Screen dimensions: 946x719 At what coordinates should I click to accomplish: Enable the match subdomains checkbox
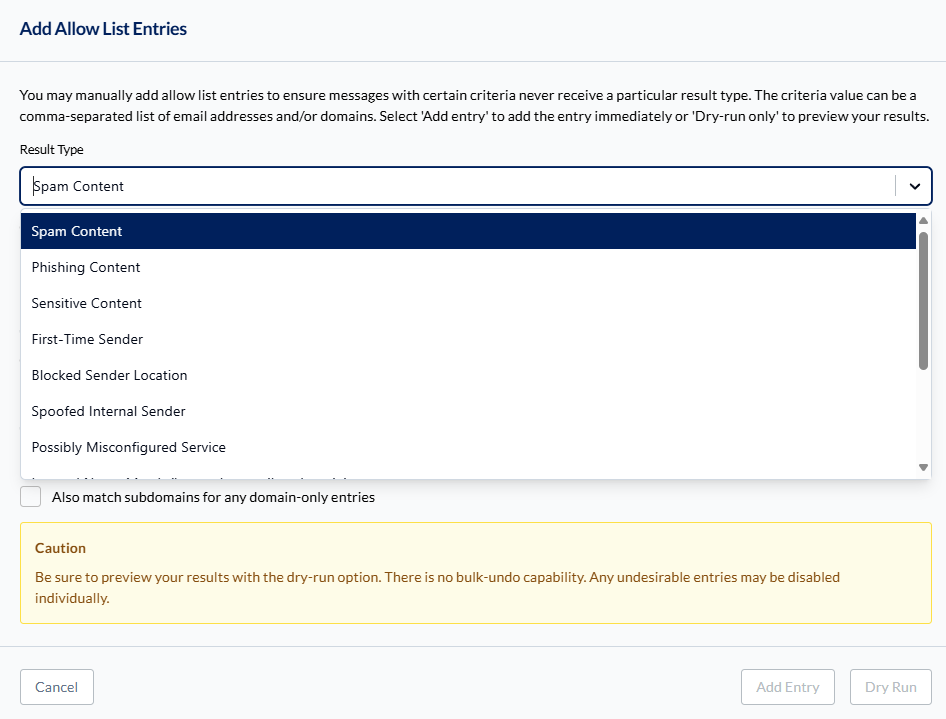point(31,497)
